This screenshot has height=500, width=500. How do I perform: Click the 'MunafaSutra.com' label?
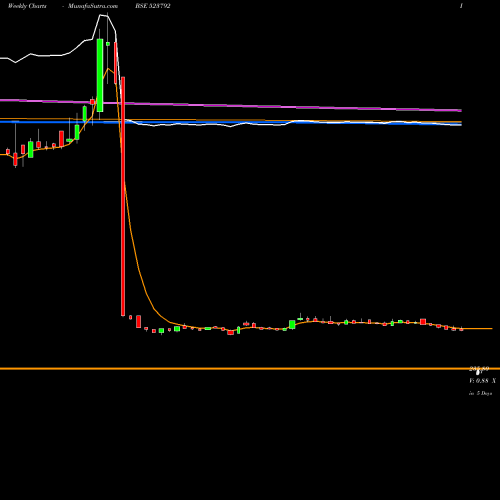[x=93, y=6]
